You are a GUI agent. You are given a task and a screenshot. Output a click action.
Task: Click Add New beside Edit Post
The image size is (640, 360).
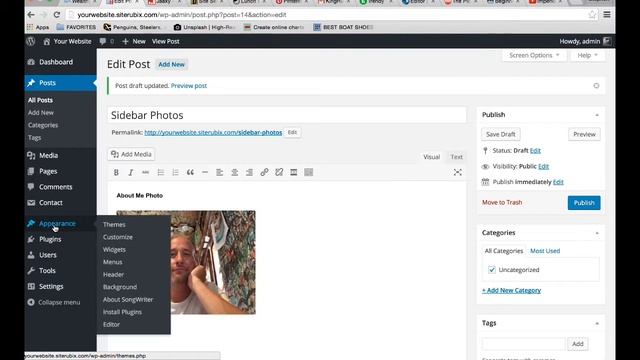tap(171, 64)
